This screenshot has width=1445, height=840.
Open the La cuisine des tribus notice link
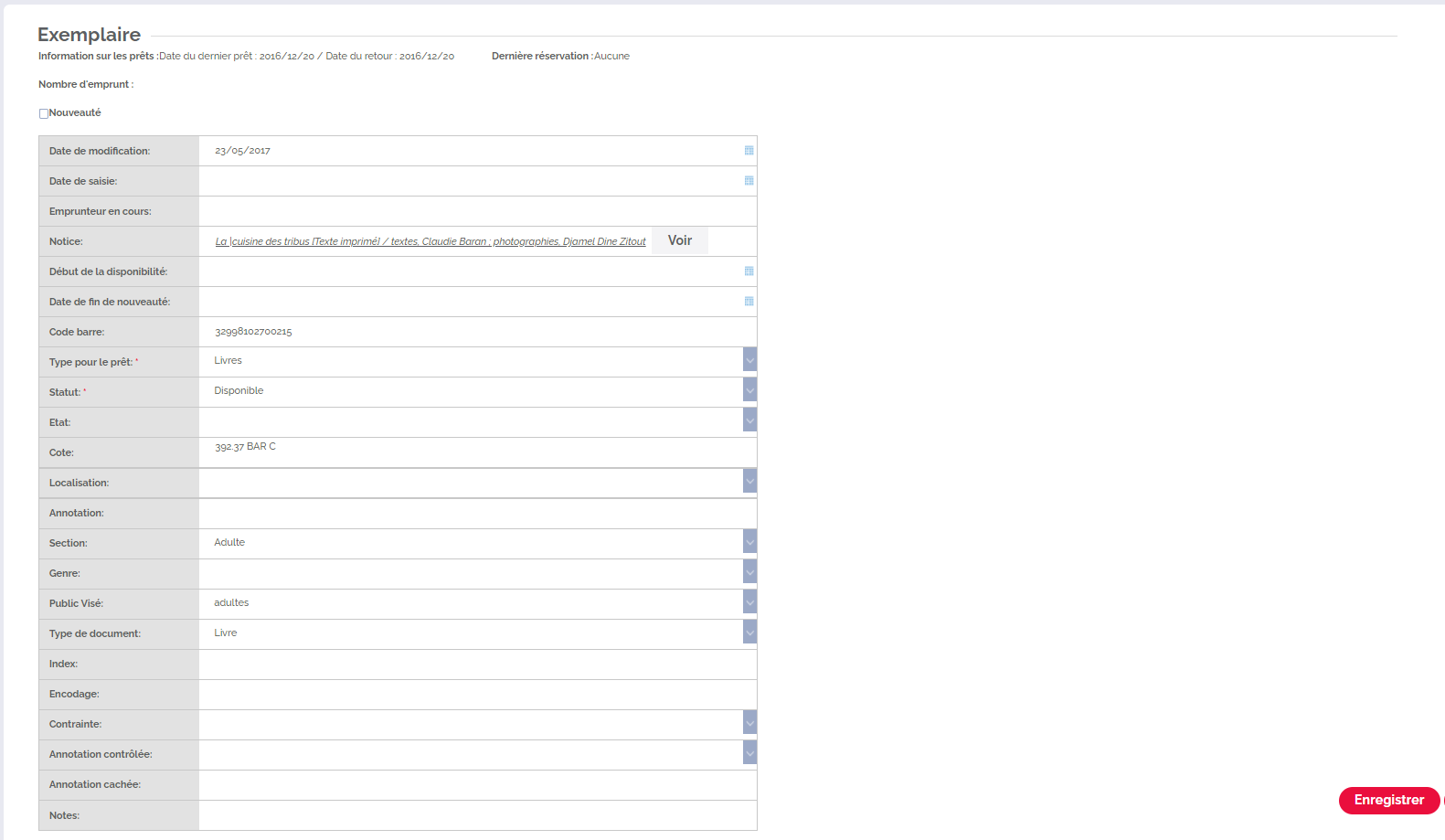click(430, 241)
